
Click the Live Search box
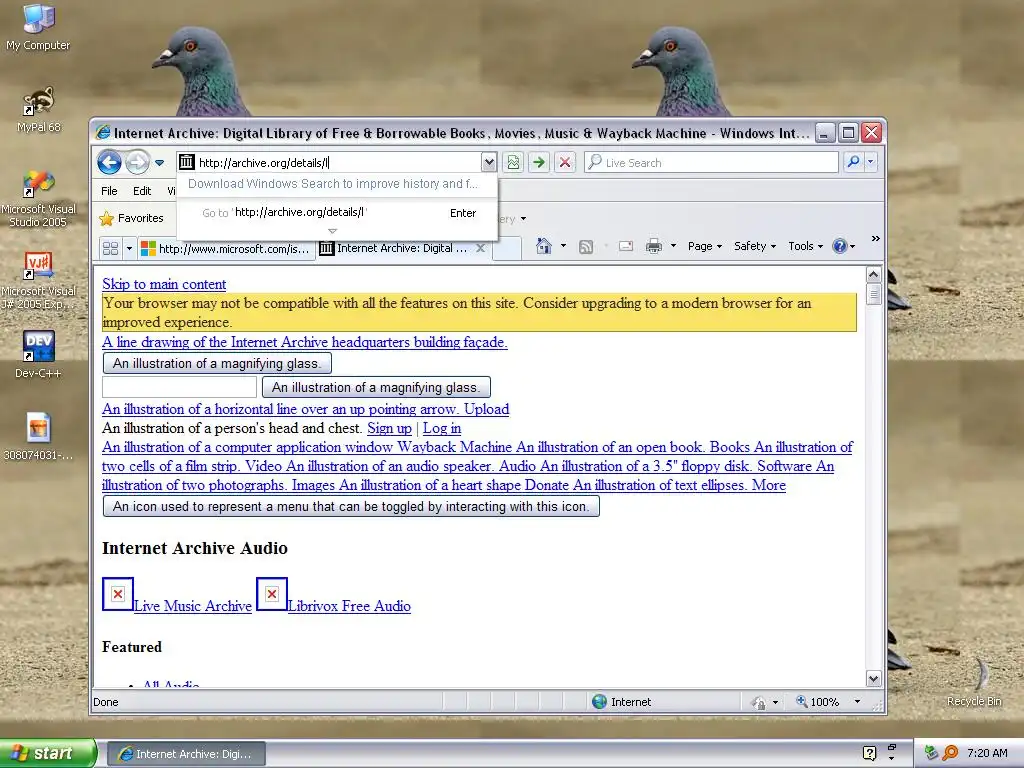coord(712,162)
